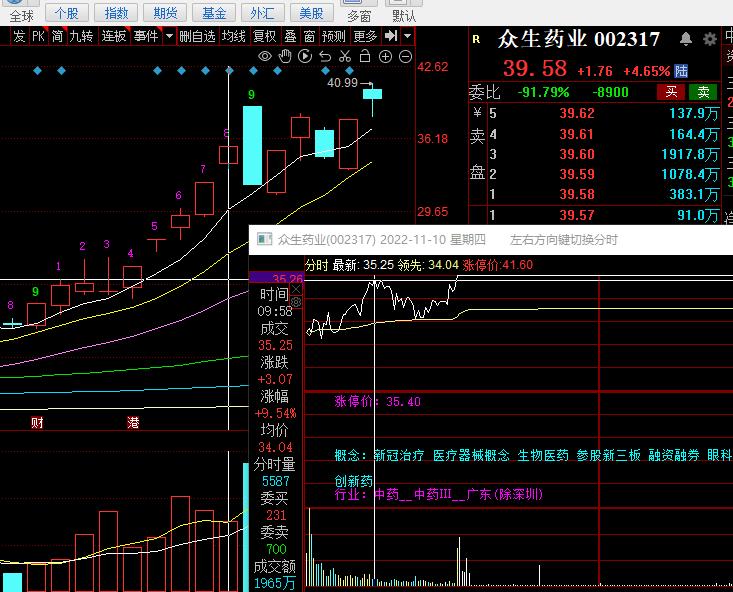Select the 美股 tab
This screenshot has width=733, height=592.
click(312, 13)
